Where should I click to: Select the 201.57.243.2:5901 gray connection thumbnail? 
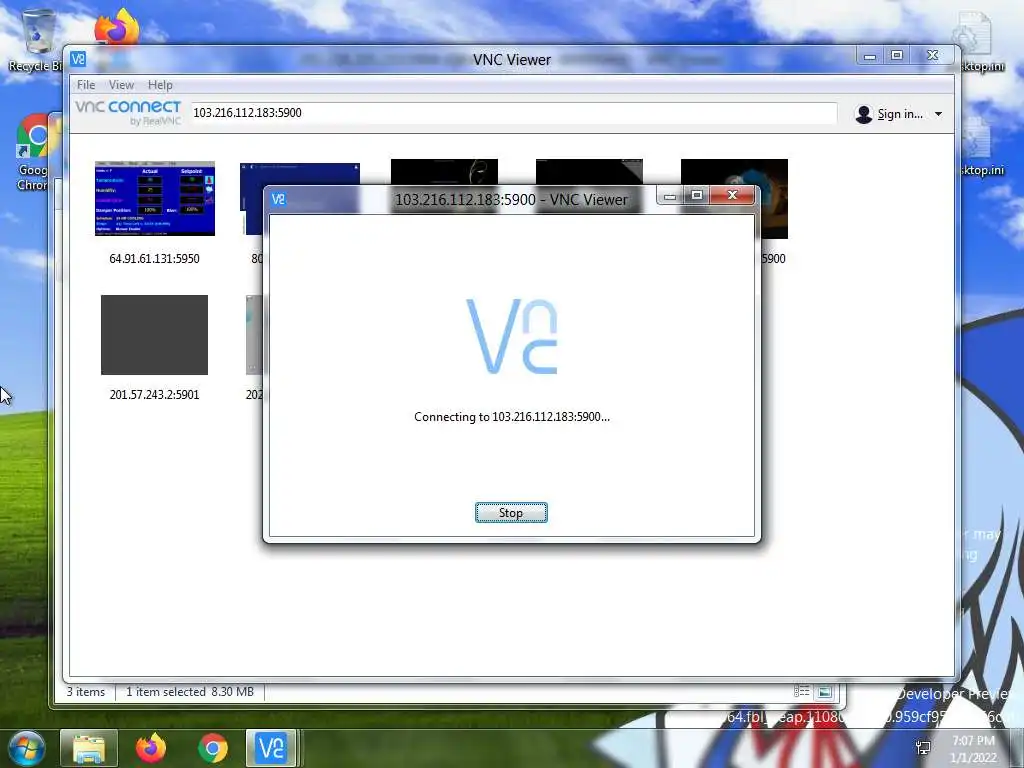(x=154, y=335)
